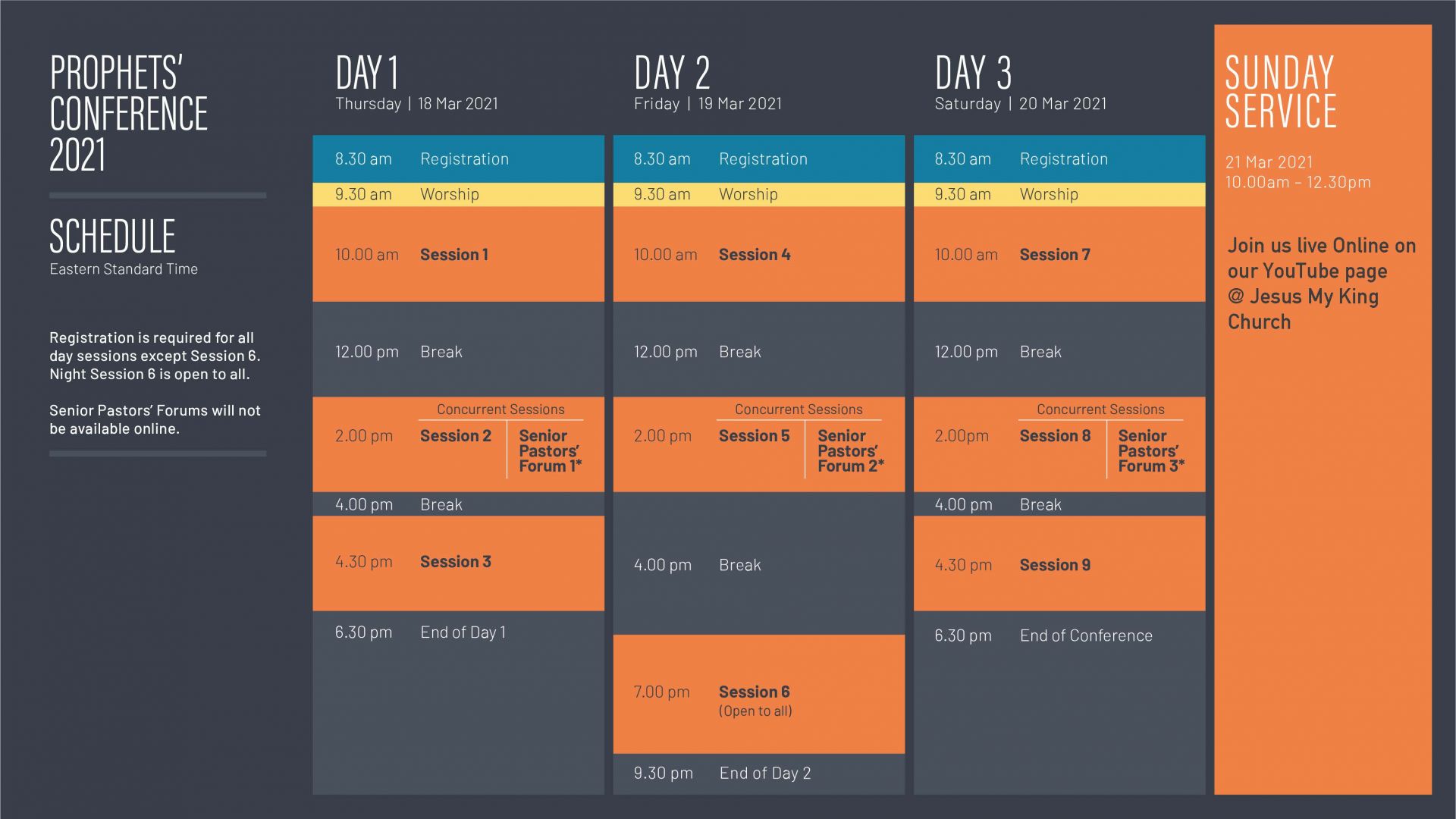The height and width of the screenshot is (819, 1456).
Task: Click the Sunday Service heading
Action: pos(1281,93)
